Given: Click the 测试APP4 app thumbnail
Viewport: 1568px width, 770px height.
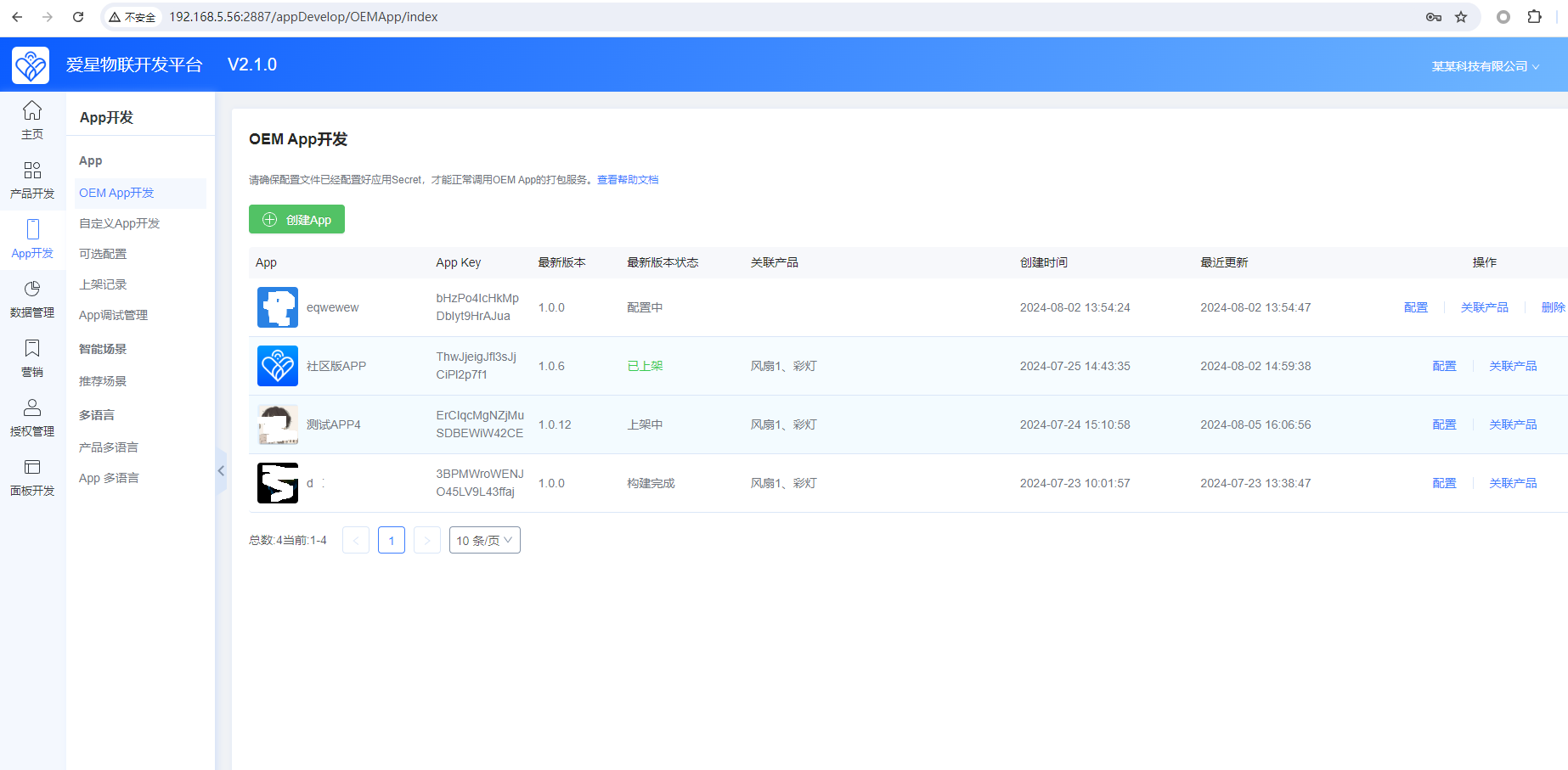Looking at the screenshot, I should 278,424.
